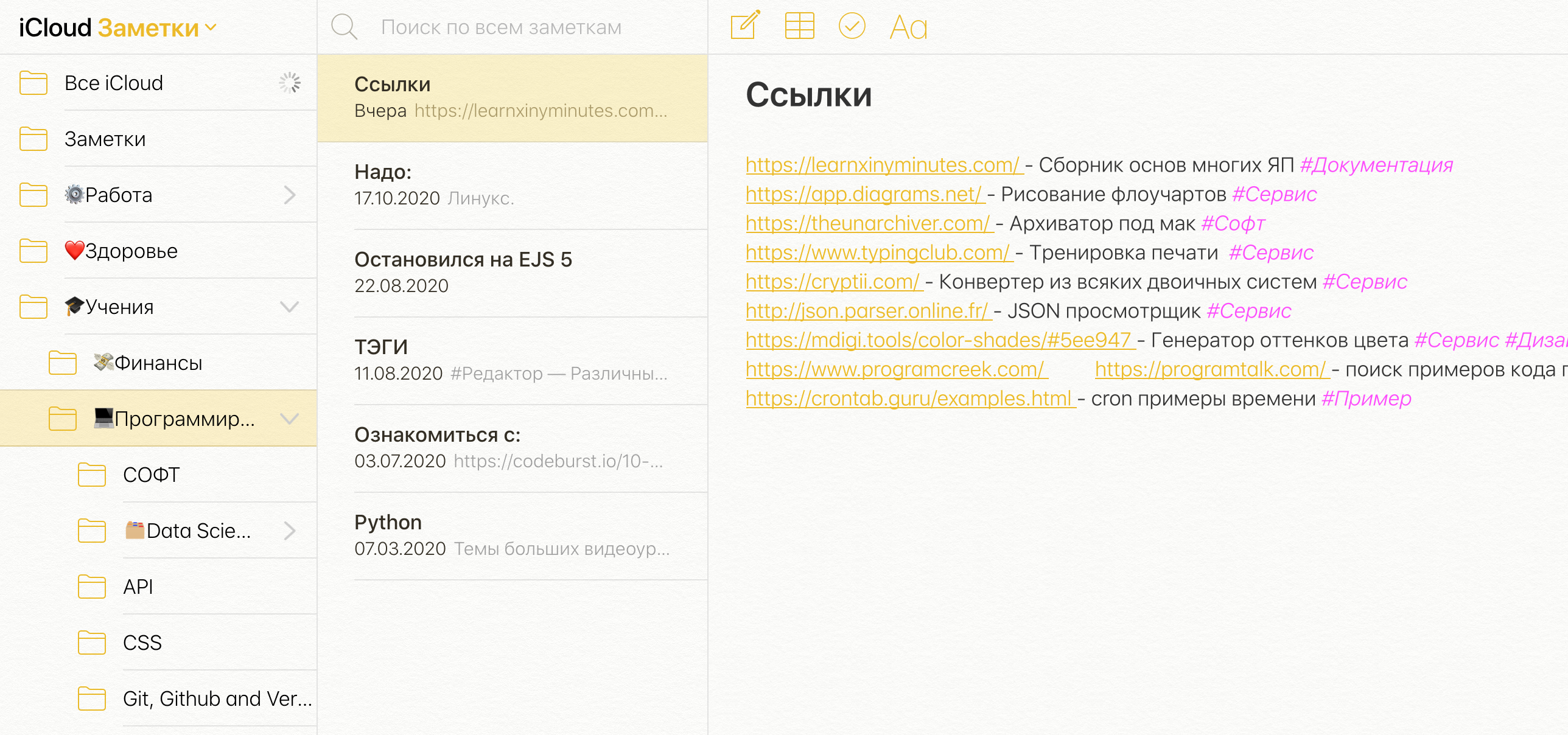Insert a table with the table icon
Viewport: 1568px width, 735px height.
799,26
